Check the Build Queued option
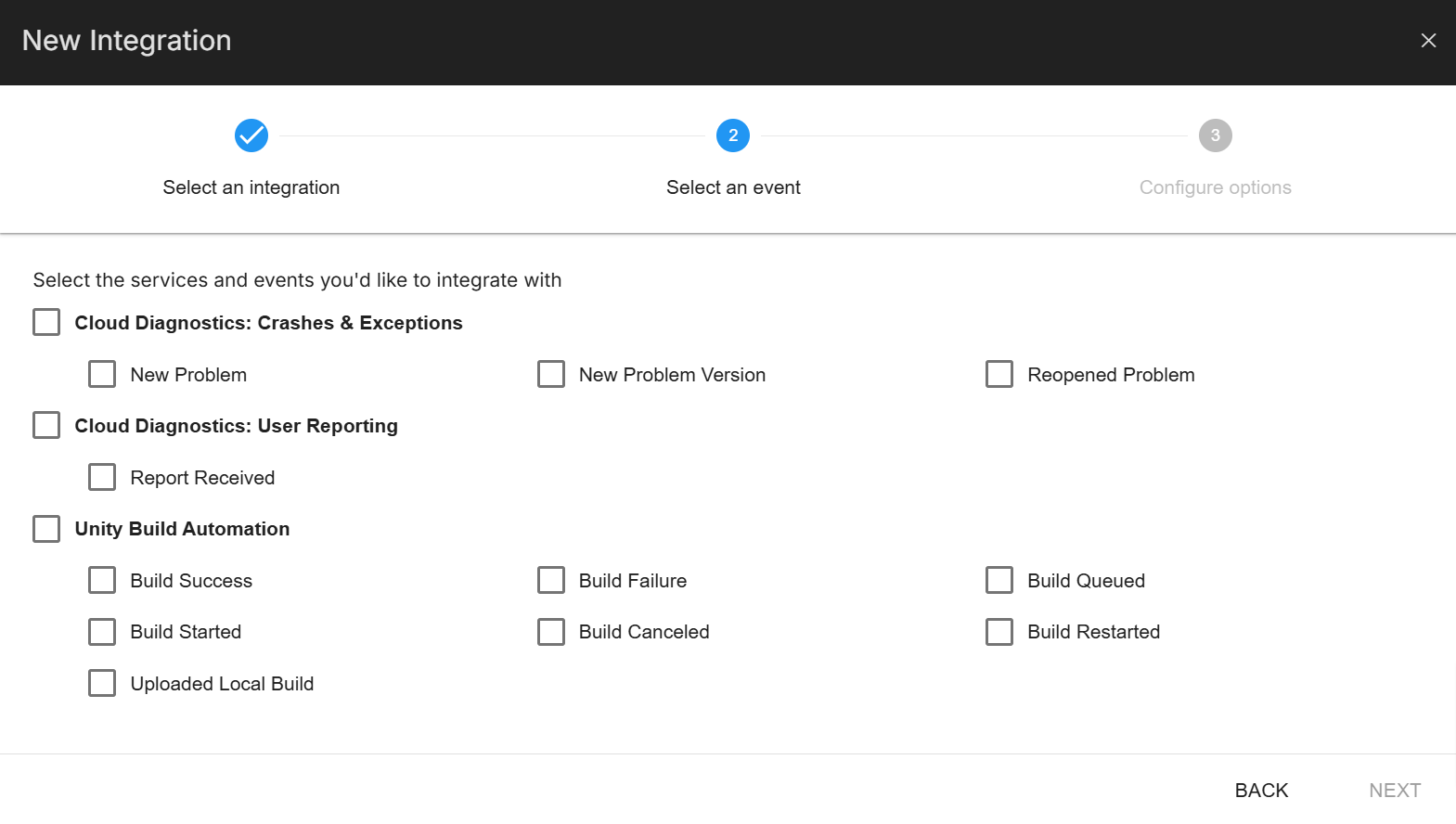The image size is (1456, 824). tap(999, 580)
